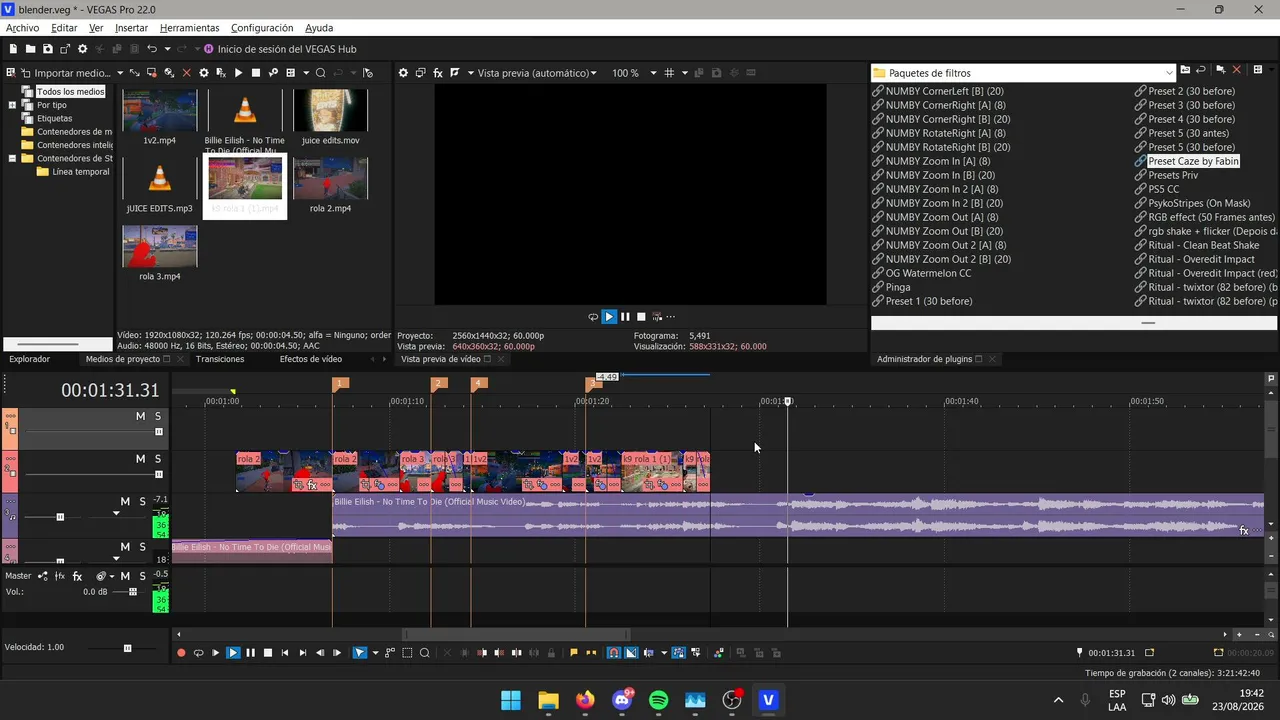The image size is (1280, 720).
Task: Mute the Master bus
Action: 125,576
